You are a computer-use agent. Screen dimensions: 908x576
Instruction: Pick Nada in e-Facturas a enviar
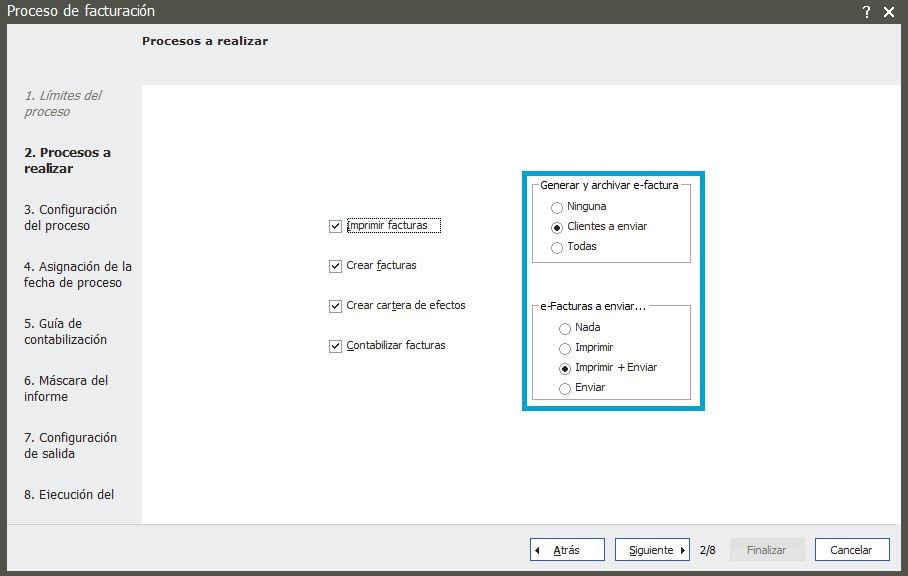pyautogui.click(x=565, y=328)
